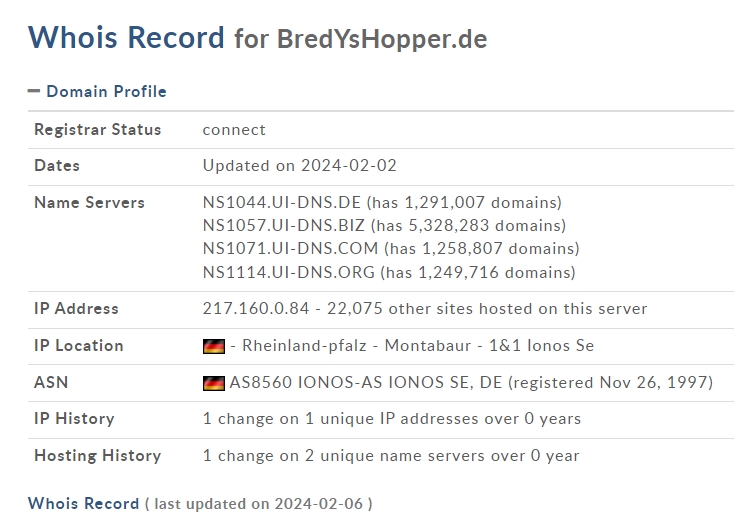Screen dimensions: 734x521
Task: Click IP address 217.160.0.84
Action: [256, 308]
